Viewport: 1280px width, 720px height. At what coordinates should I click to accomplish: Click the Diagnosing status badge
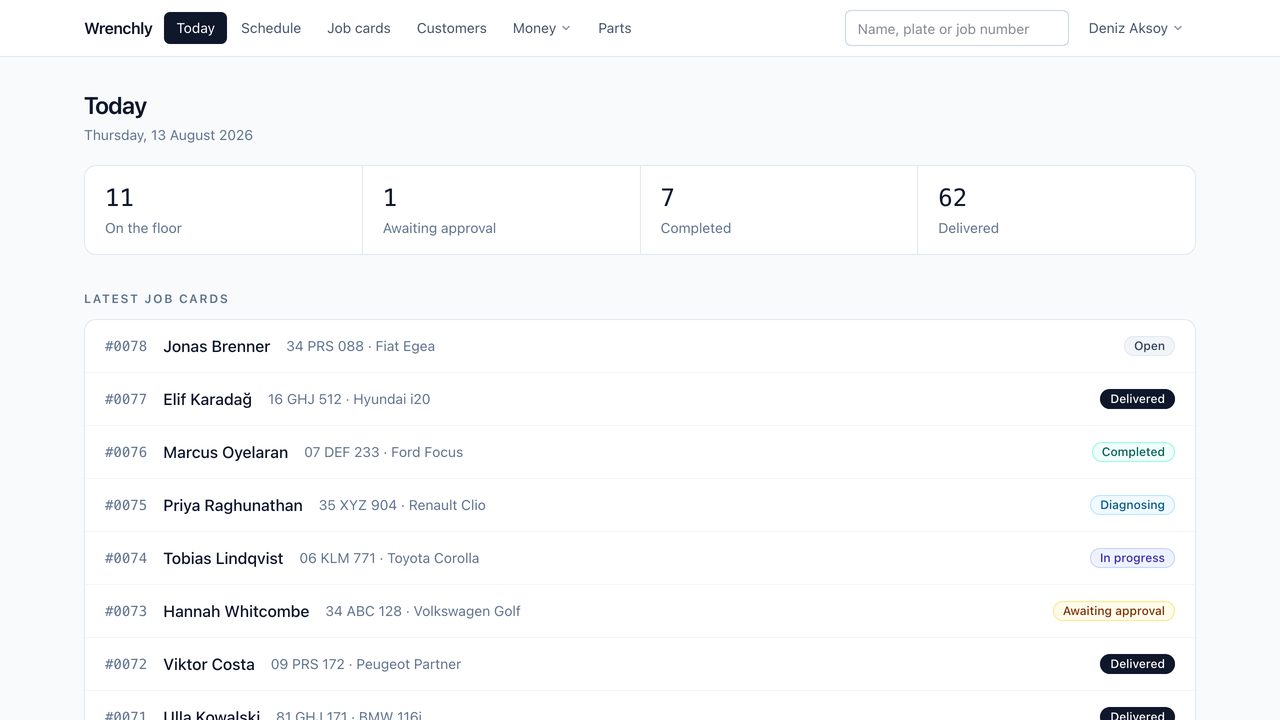tap(1132, 505)
